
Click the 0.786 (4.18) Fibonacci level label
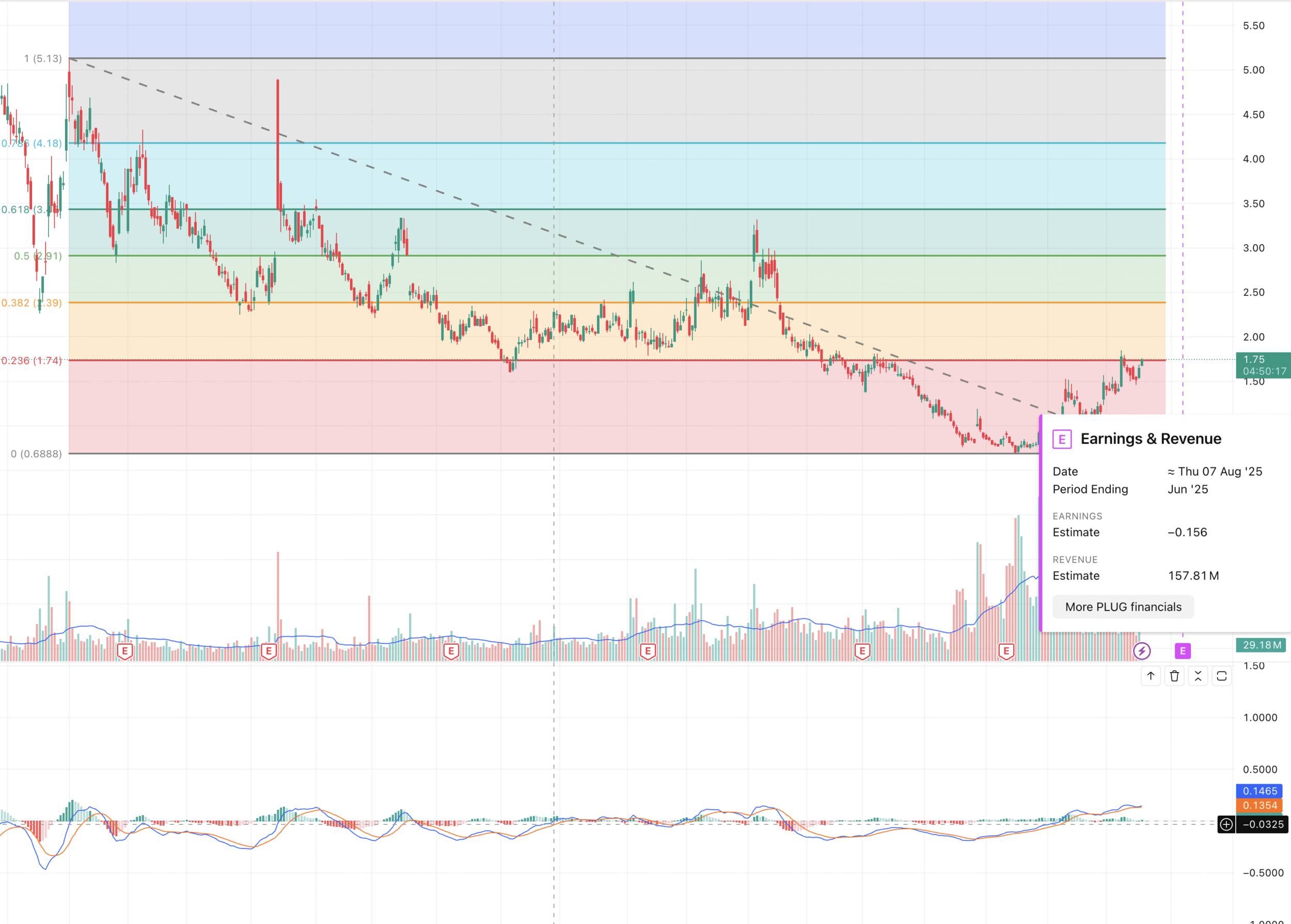(32, 144)
